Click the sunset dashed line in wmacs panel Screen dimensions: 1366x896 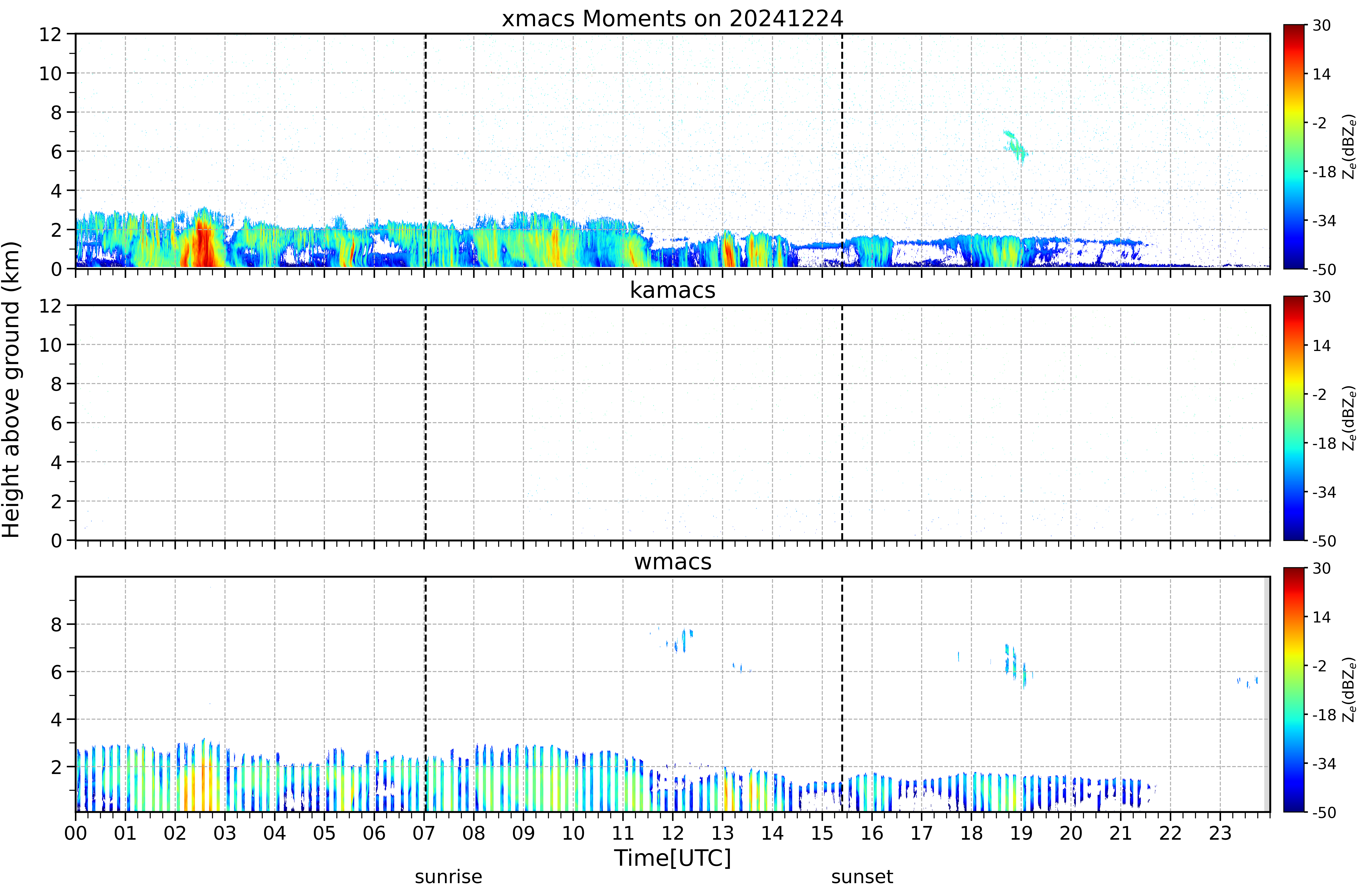[x=842, y=694]
